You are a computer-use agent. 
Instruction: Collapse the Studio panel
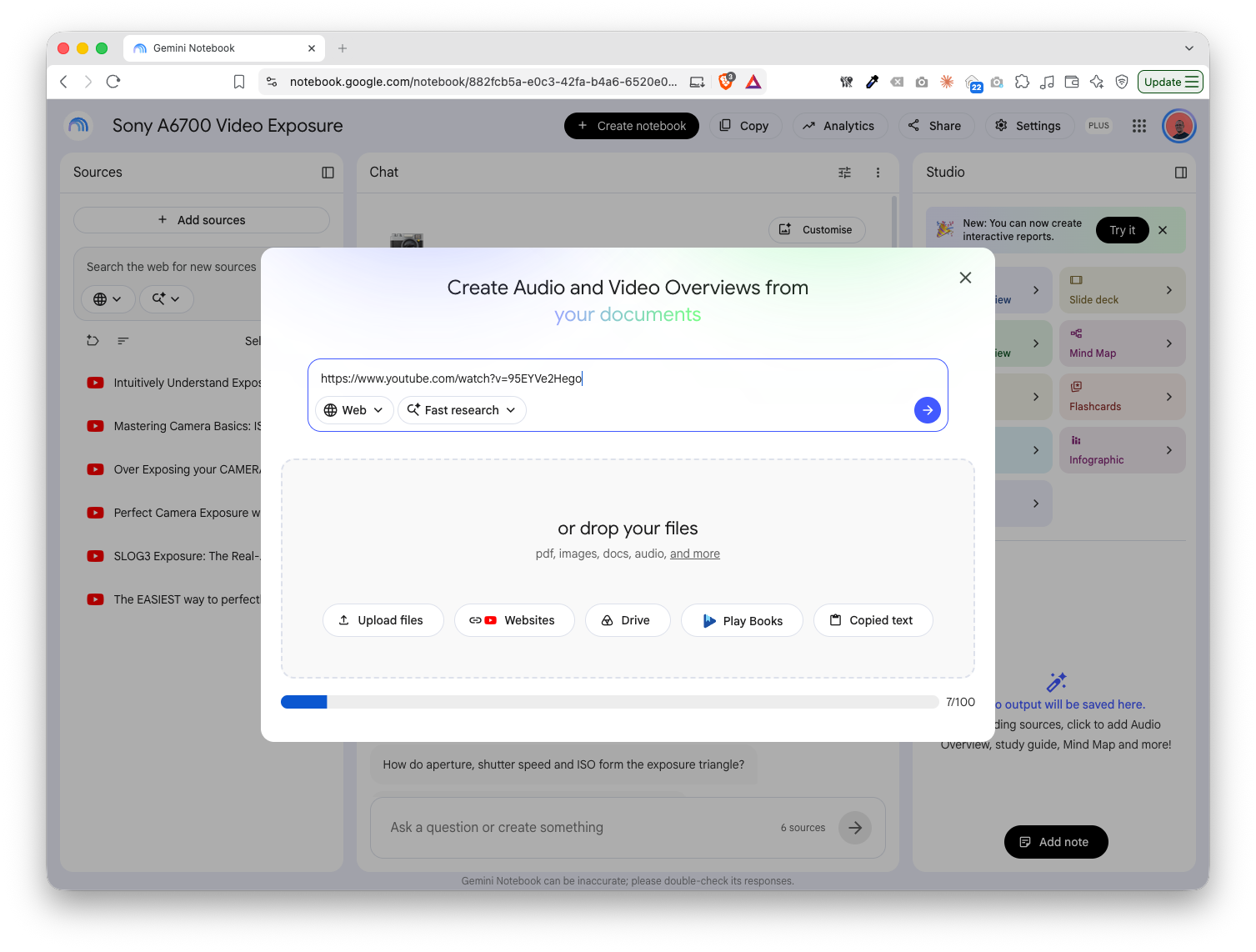click(x=1181, y=173)
